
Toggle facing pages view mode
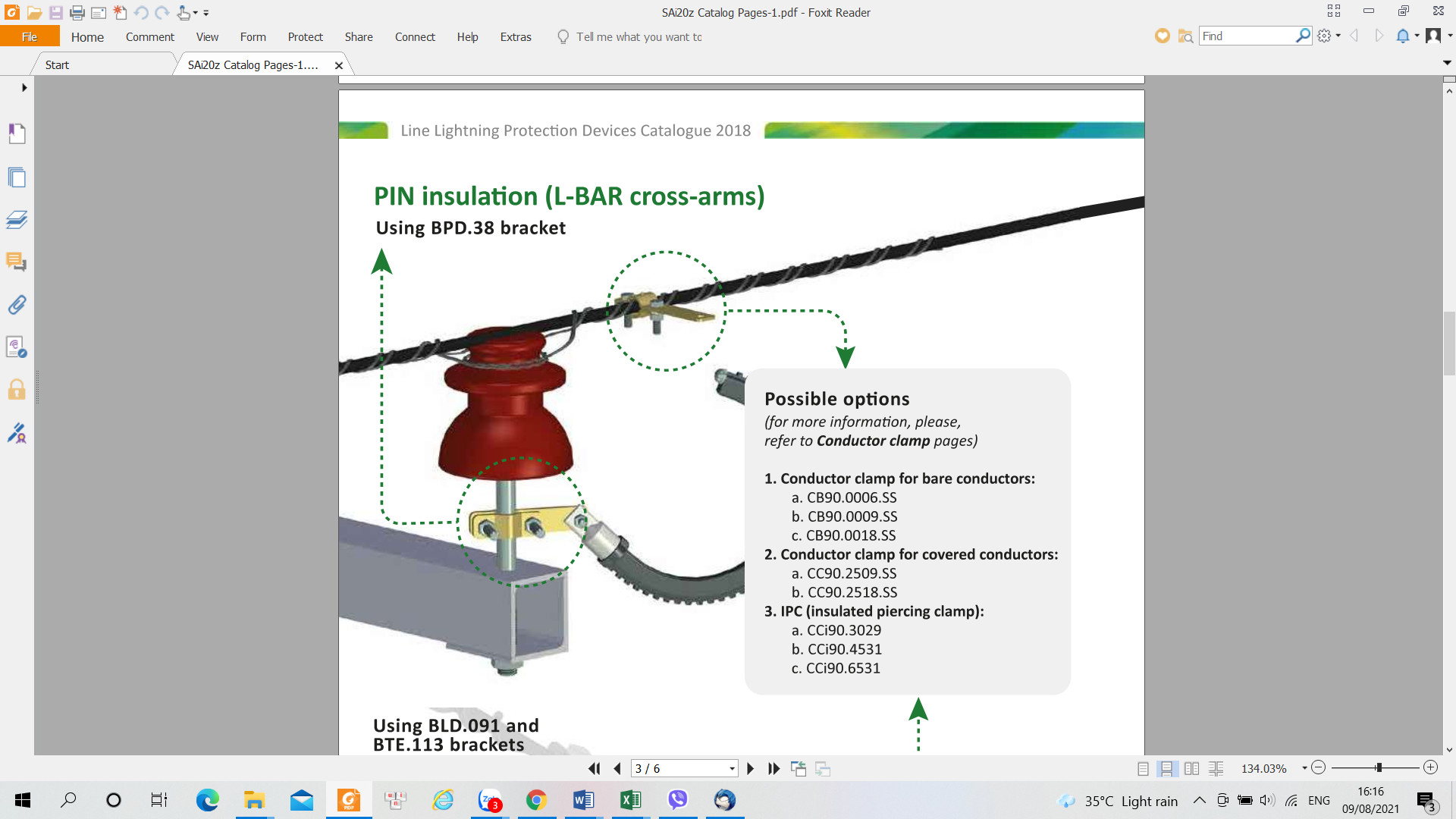click(x=1191, y=768)
